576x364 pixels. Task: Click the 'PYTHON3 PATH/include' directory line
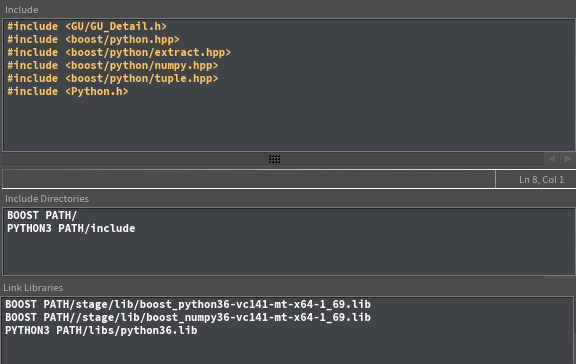pos(71,228)
